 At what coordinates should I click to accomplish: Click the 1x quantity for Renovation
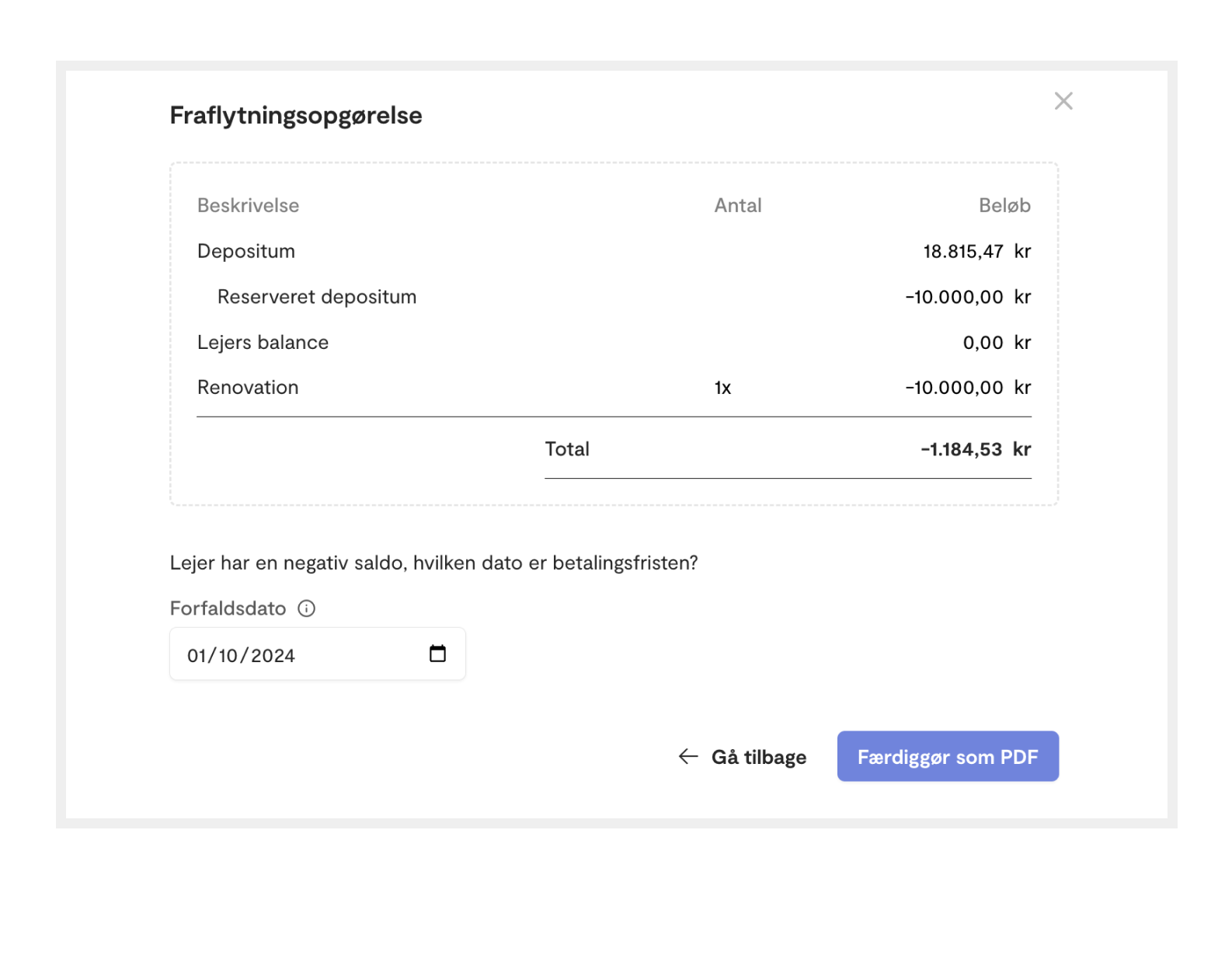722,388
